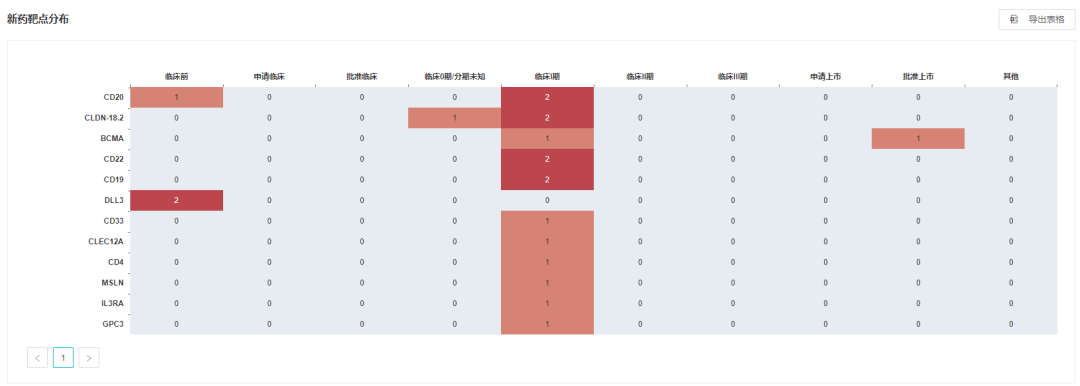Click the 导出表格 button
Screen dimensions: 1080x386
(x=1037, y=19)
